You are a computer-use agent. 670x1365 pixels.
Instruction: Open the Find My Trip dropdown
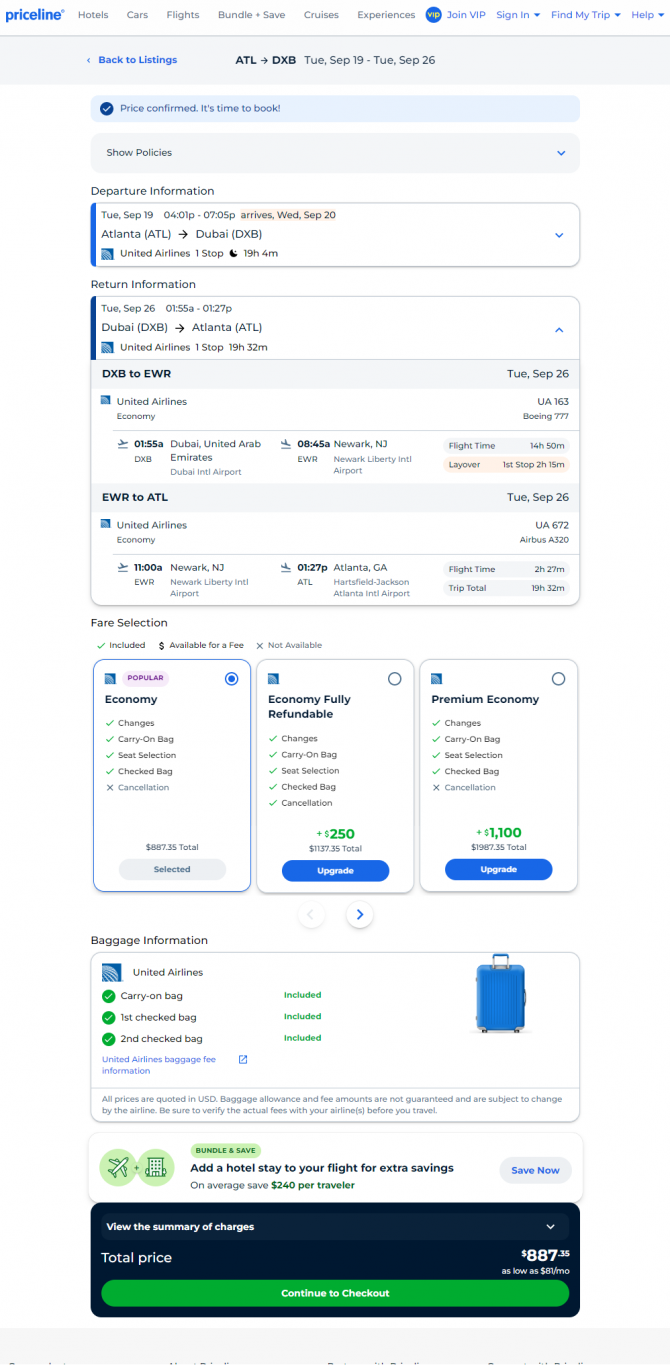point(586,15)
